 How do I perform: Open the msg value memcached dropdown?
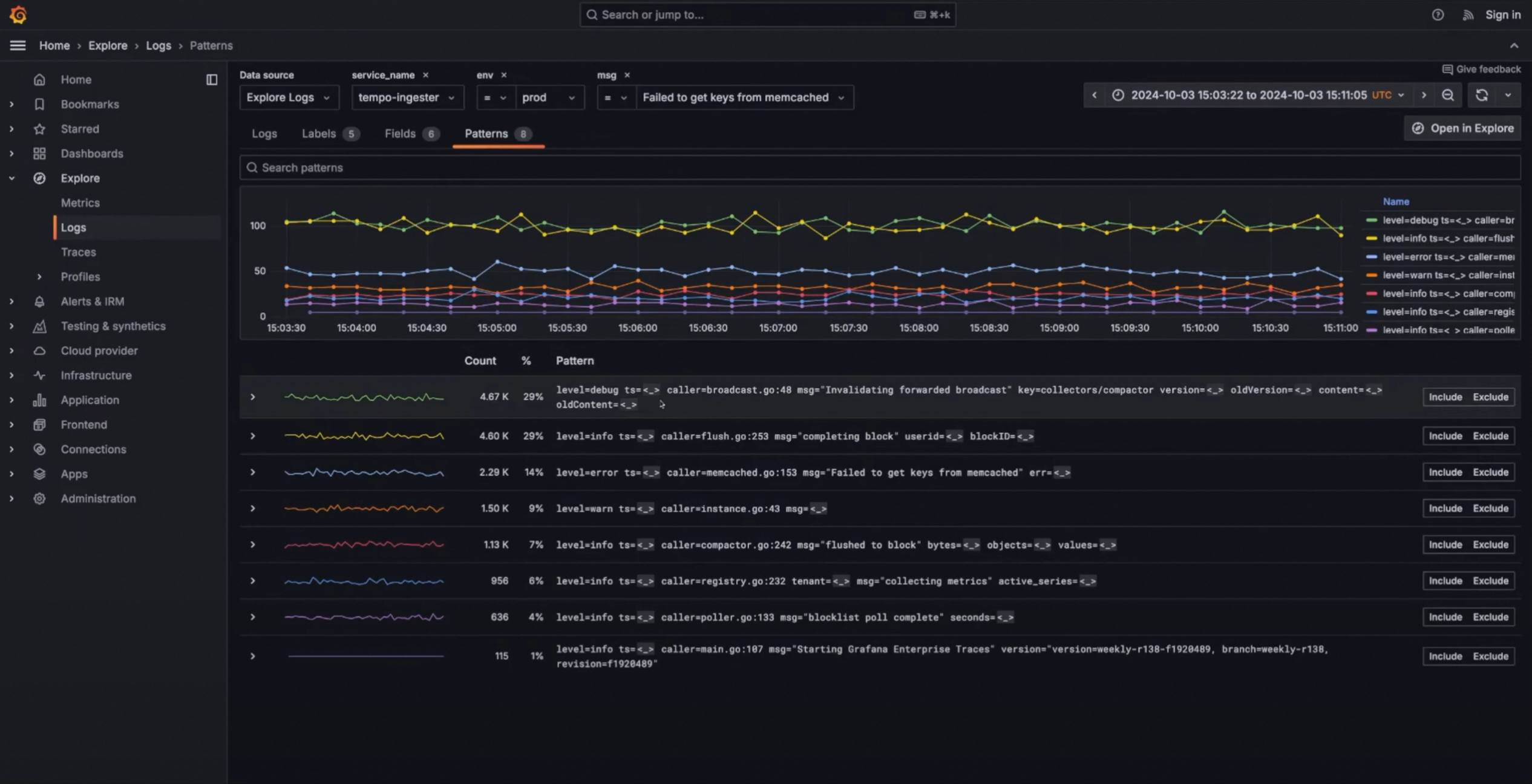(x=745, y=97)
